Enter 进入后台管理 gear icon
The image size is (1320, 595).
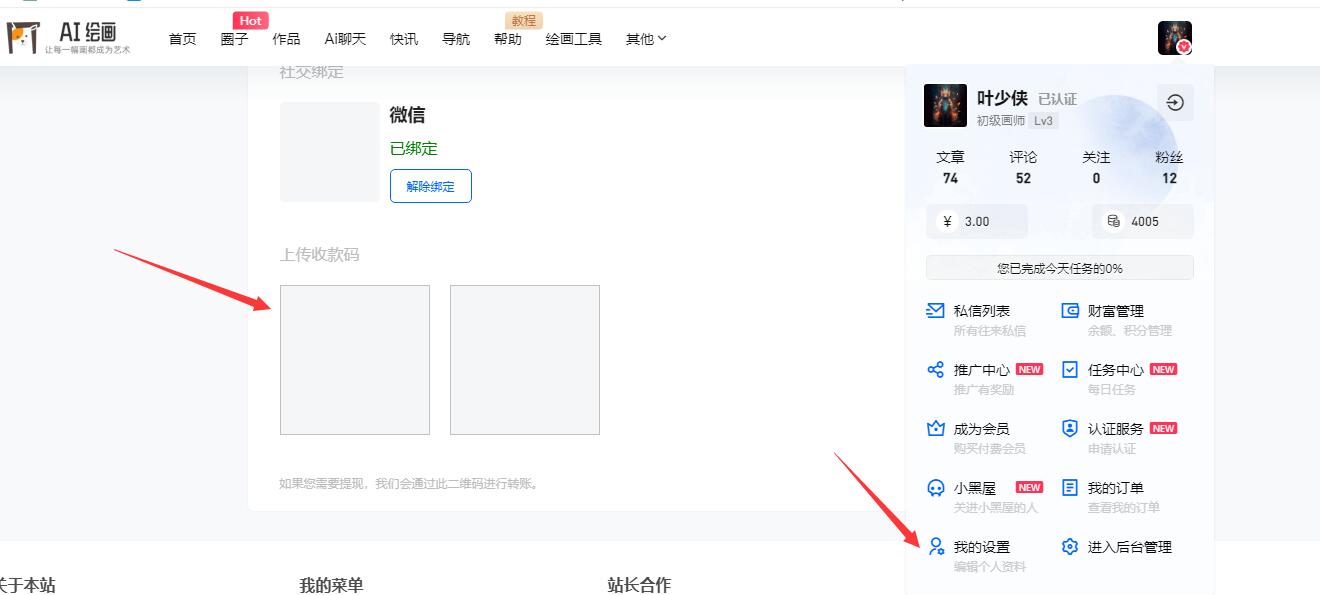pos(1070,547)
